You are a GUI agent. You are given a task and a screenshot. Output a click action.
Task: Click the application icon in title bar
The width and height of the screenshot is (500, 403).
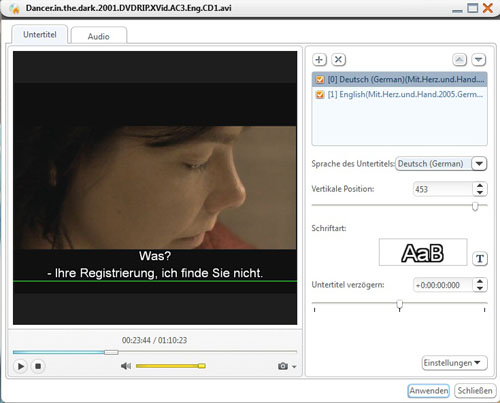[15, 9]
